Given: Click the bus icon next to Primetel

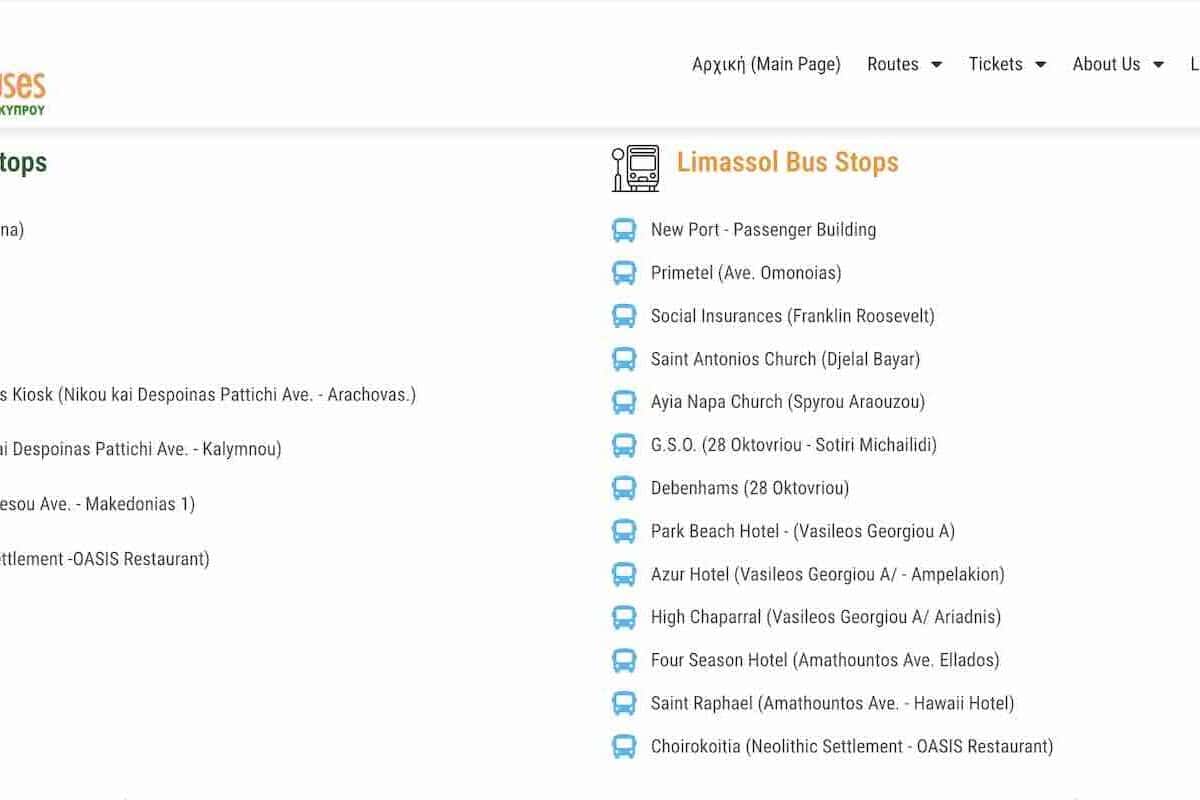Looking at the screenshot, I should [x=624, y=273].
